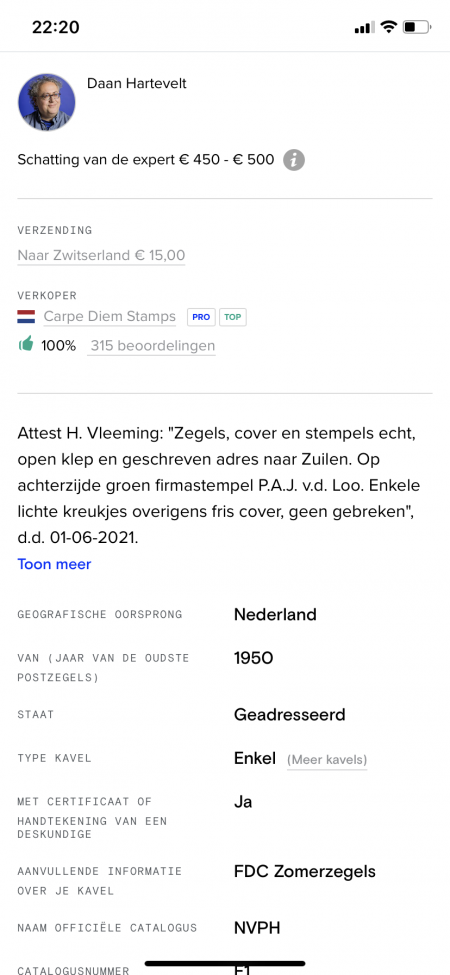Tap the green thumbs-up rating icon
Image resolution: width=450 pixels, height=975 pixels.
[x=25, y=344]
